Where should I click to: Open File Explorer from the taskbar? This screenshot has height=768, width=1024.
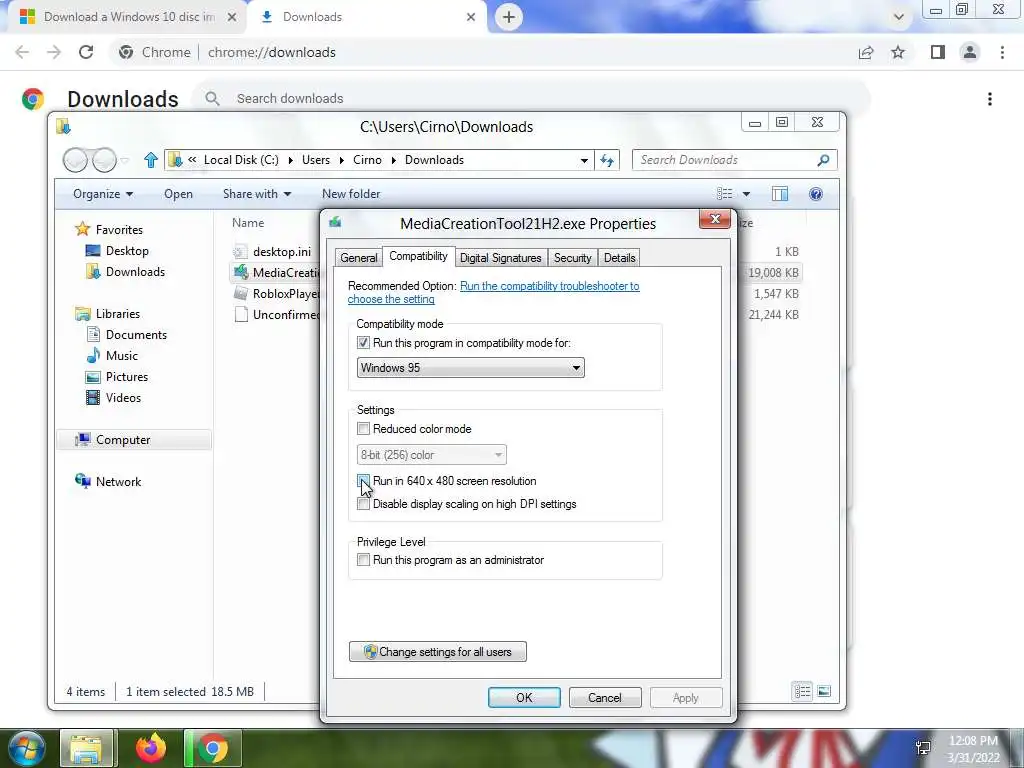click(87, 748)
